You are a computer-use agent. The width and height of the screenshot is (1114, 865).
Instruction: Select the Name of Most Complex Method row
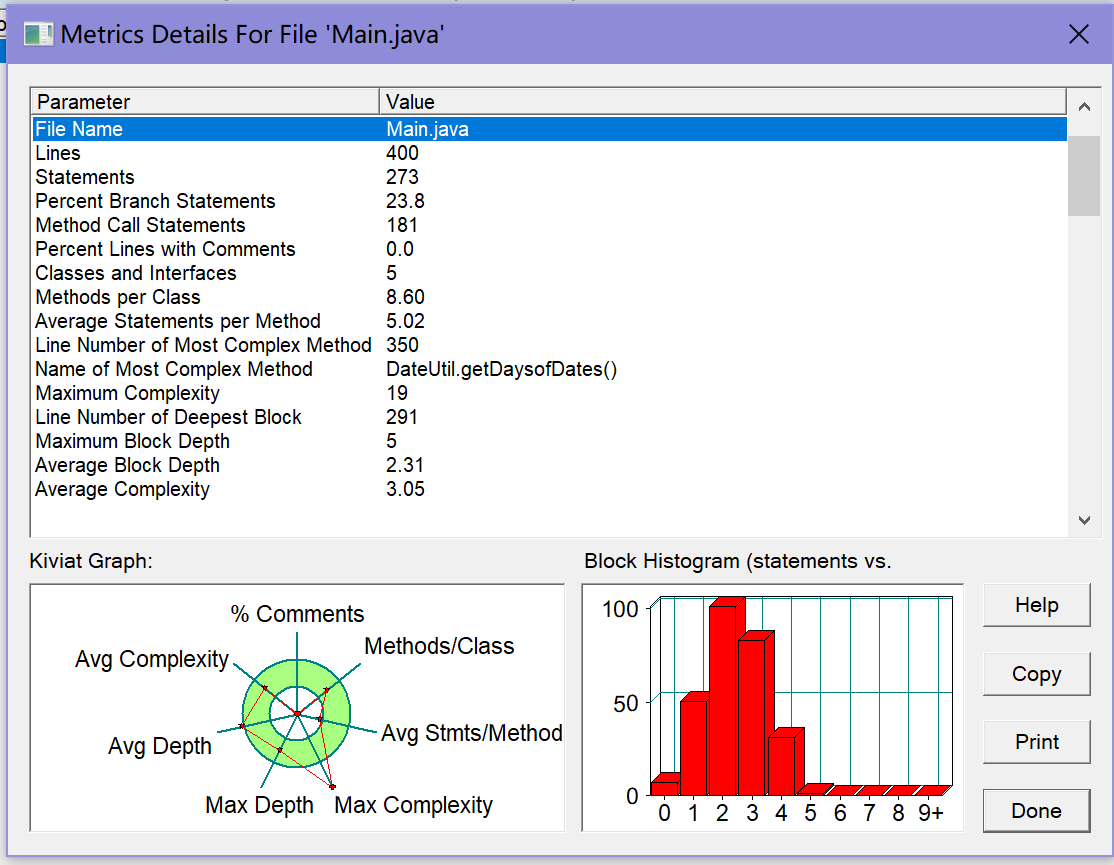point(549,369)
